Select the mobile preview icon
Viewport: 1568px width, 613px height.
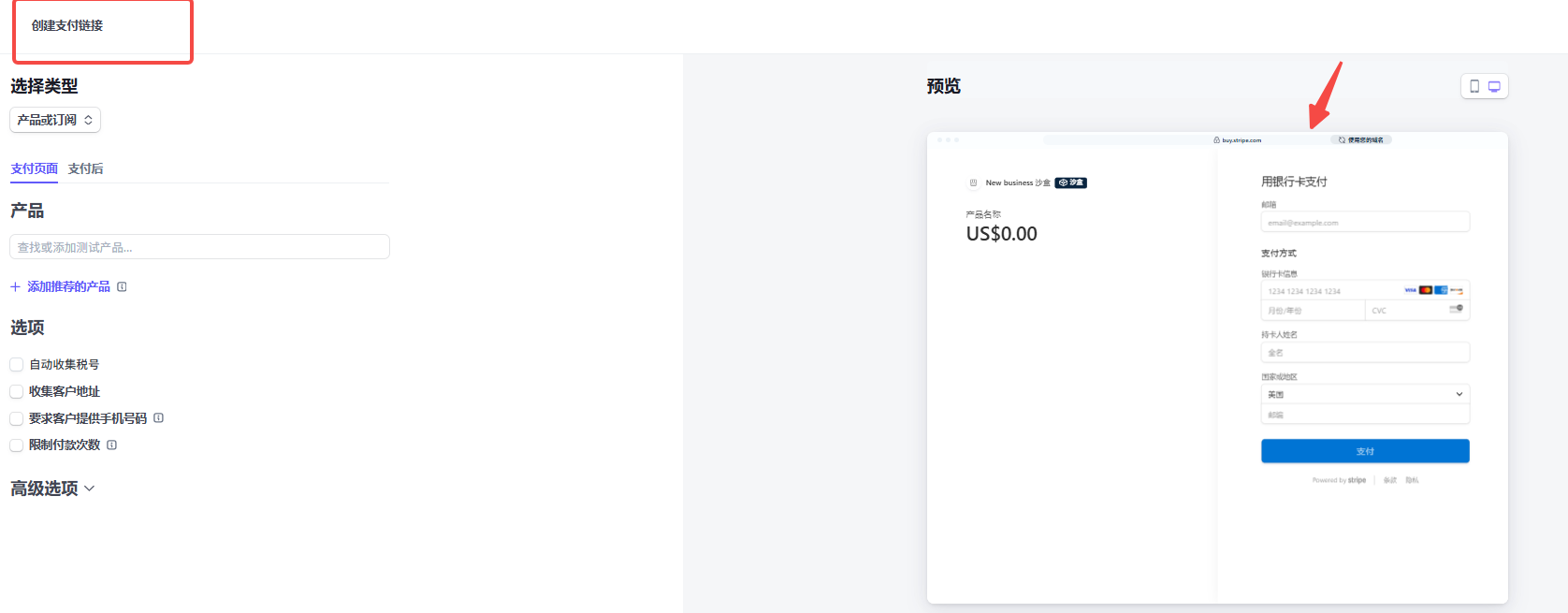click(1474, 85)
